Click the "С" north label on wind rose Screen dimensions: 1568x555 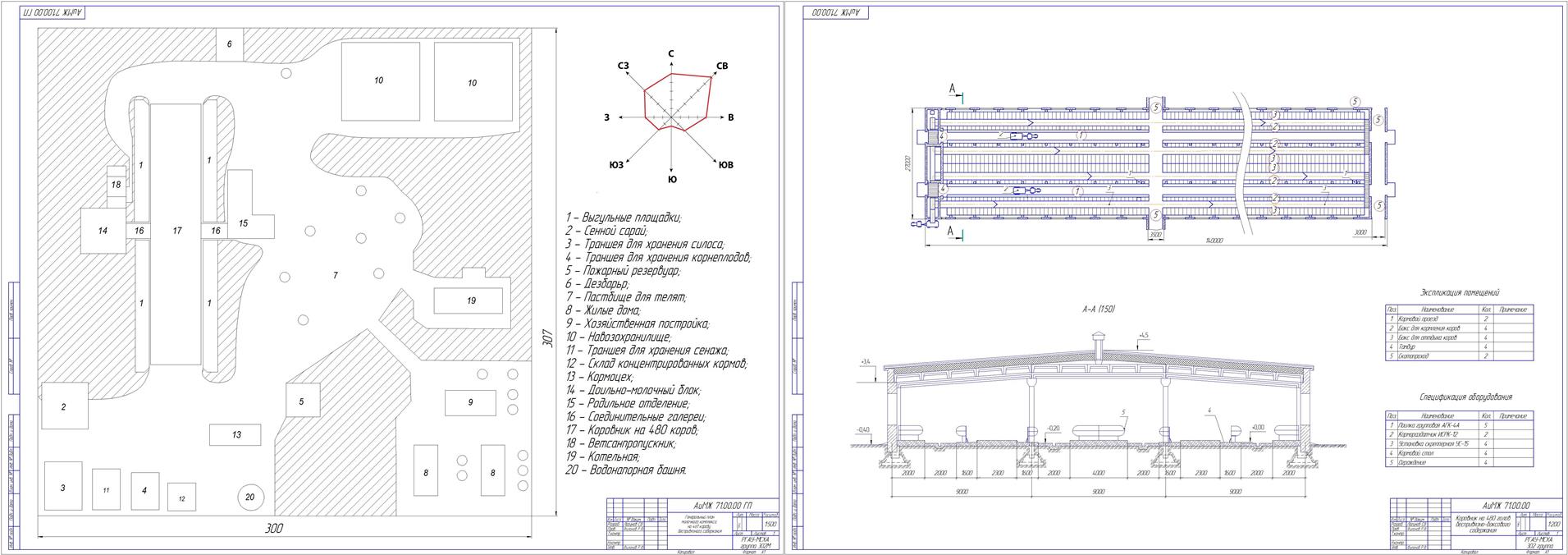[x=671, y=53]
